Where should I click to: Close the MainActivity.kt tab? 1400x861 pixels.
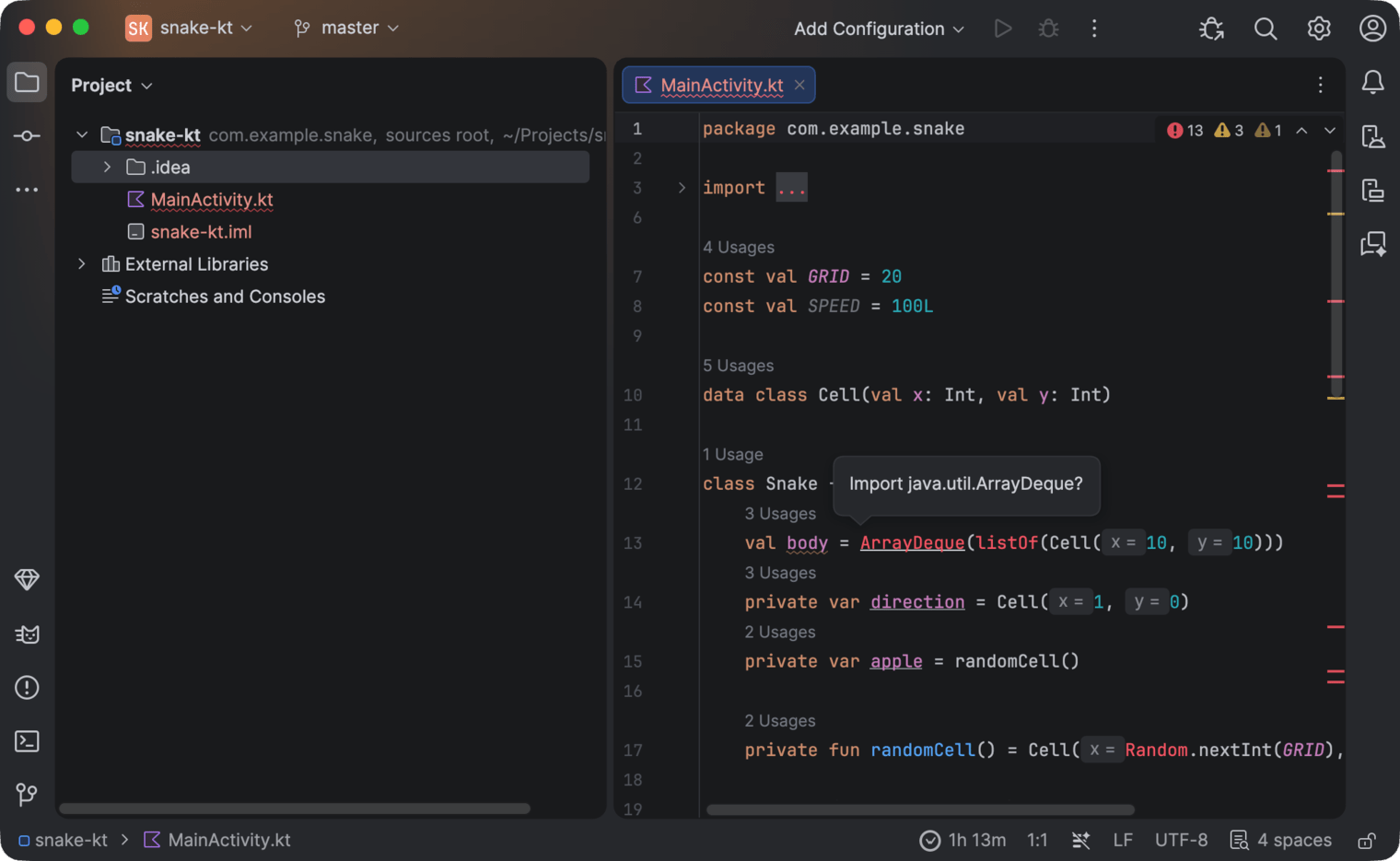(x=799, y=86)
